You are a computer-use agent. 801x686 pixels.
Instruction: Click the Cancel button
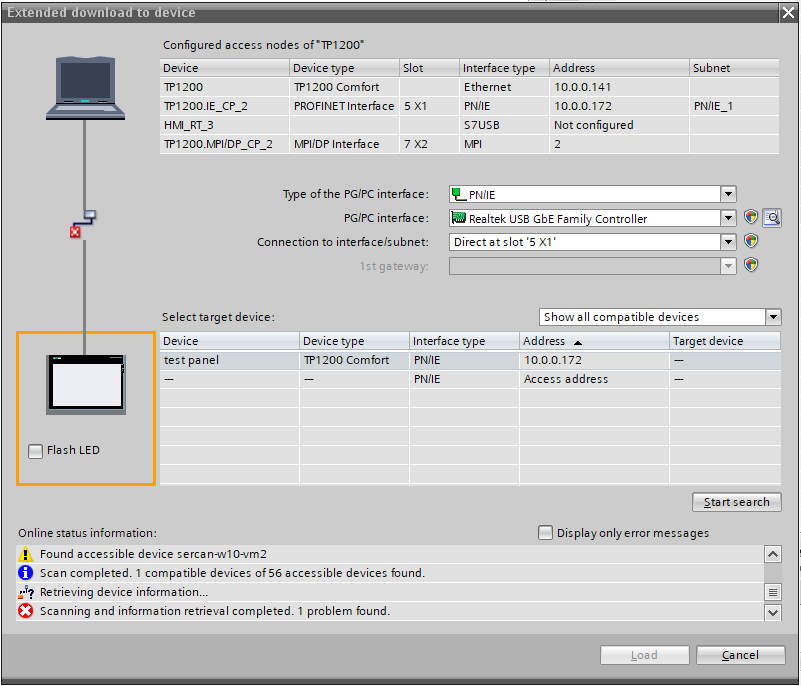click(x=740, y=655)
